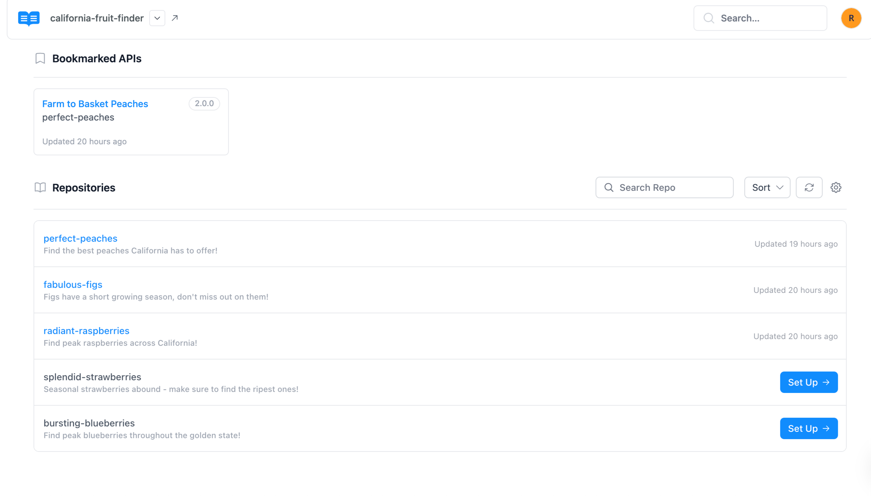Click the refresh repositories icon
This screenshot has height=496, width=871.
(x=809, y=188)
